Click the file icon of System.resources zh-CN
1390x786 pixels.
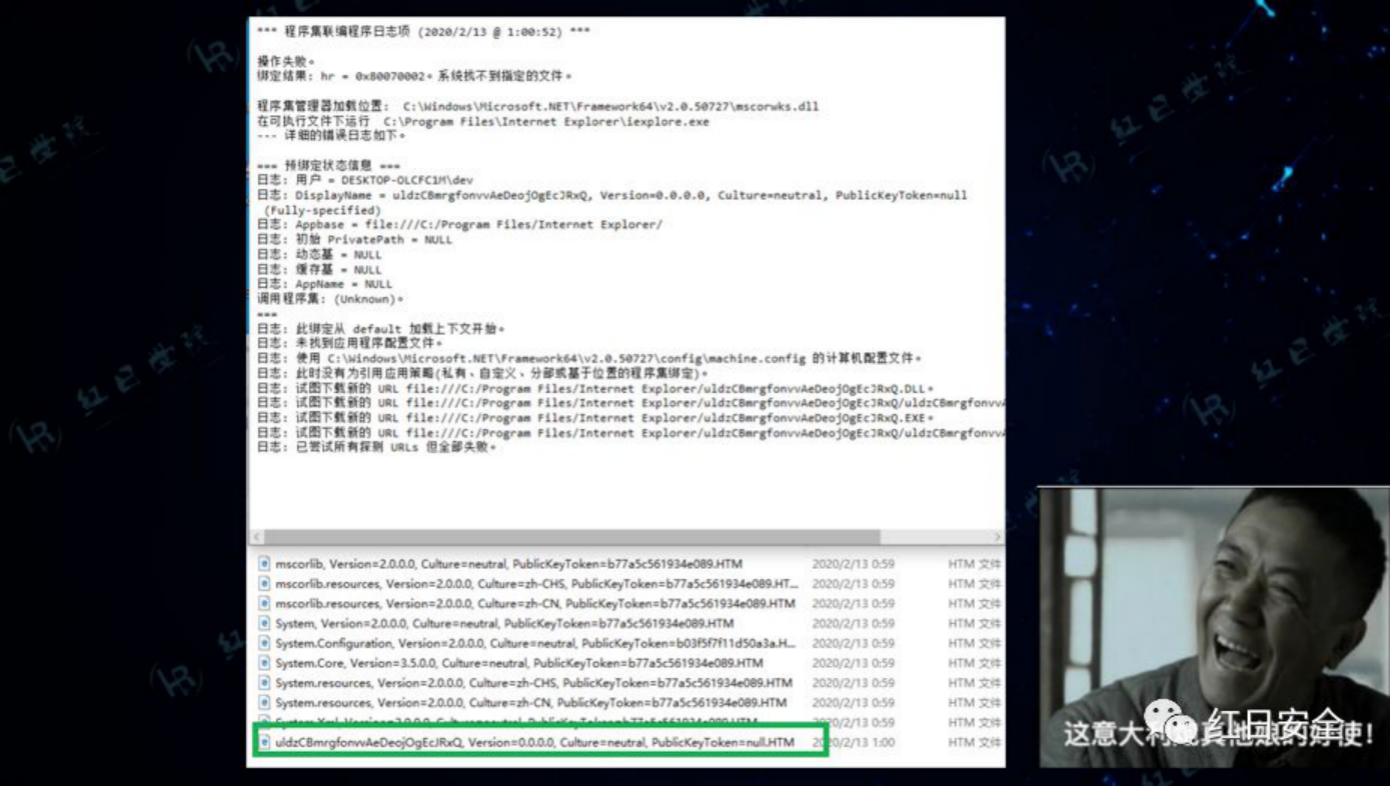(x=265, y=703)
